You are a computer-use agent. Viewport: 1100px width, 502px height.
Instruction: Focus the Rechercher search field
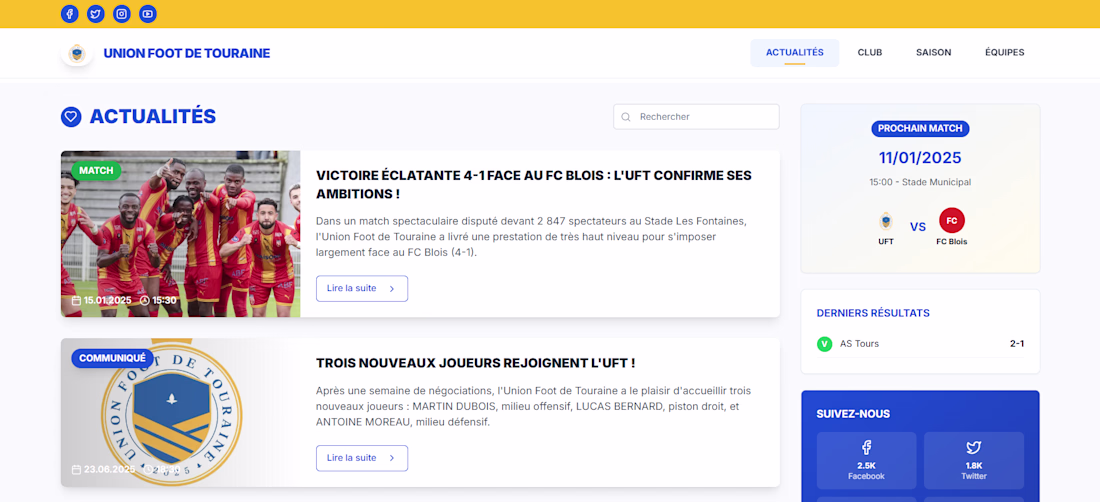pos(696,117)
